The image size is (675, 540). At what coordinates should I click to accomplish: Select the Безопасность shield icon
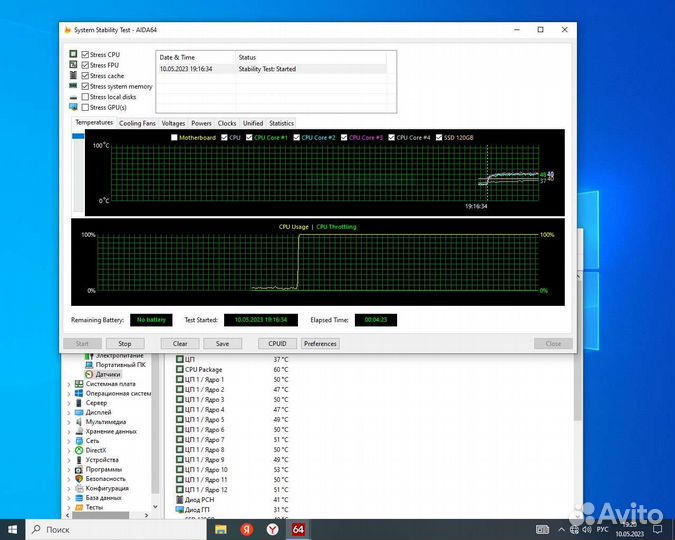point(79,478)
